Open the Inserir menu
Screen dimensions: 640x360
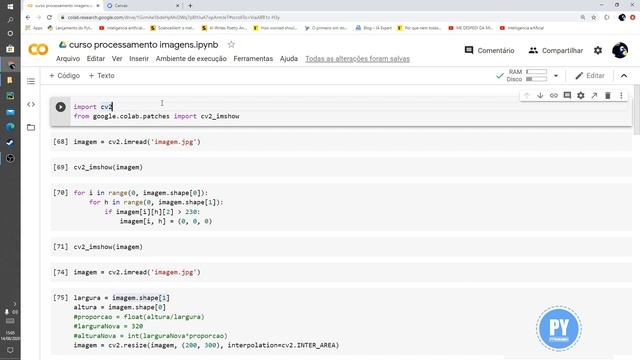coord(139,59)
